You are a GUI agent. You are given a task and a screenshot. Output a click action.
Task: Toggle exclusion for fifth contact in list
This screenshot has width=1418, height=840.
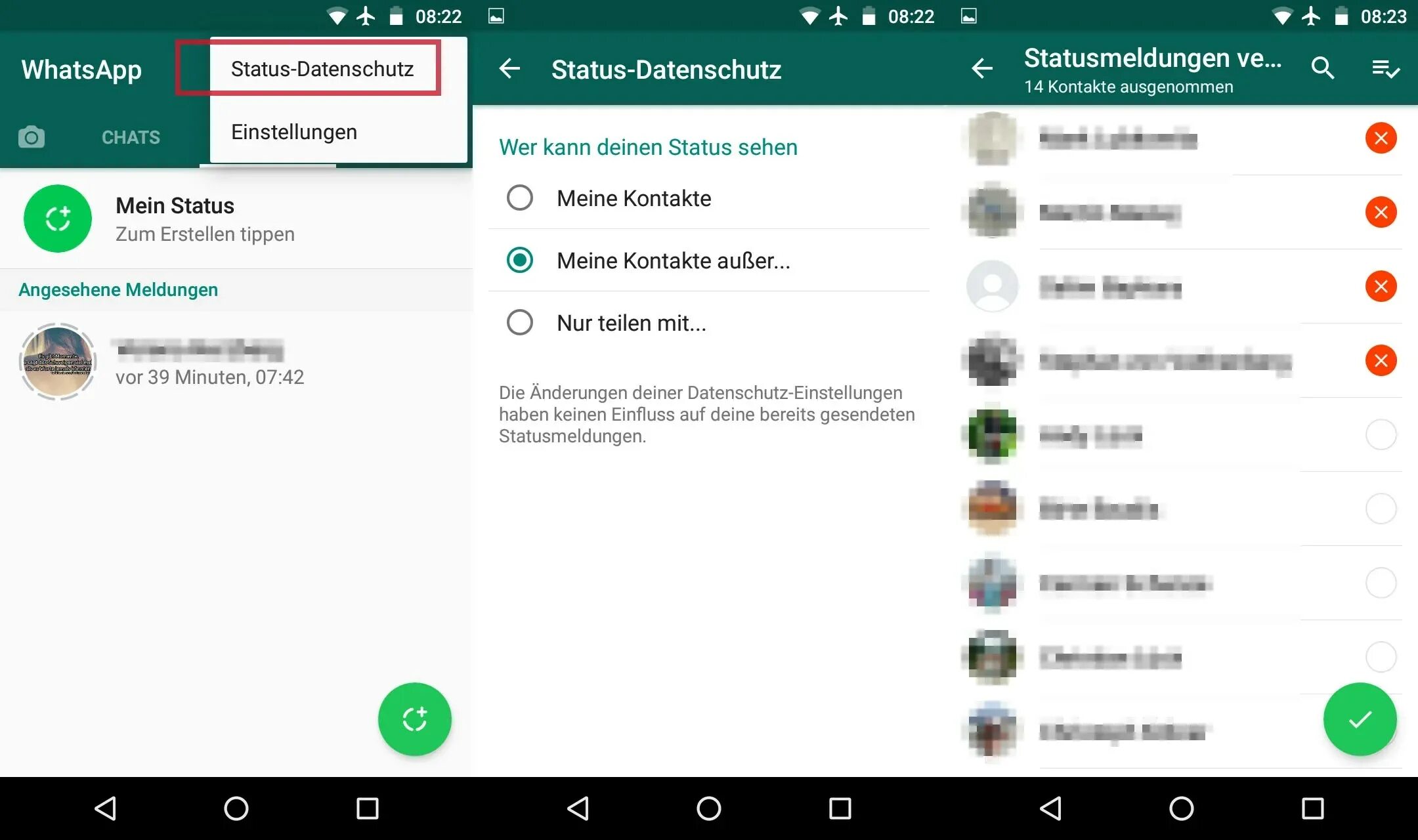[1380, 434]
